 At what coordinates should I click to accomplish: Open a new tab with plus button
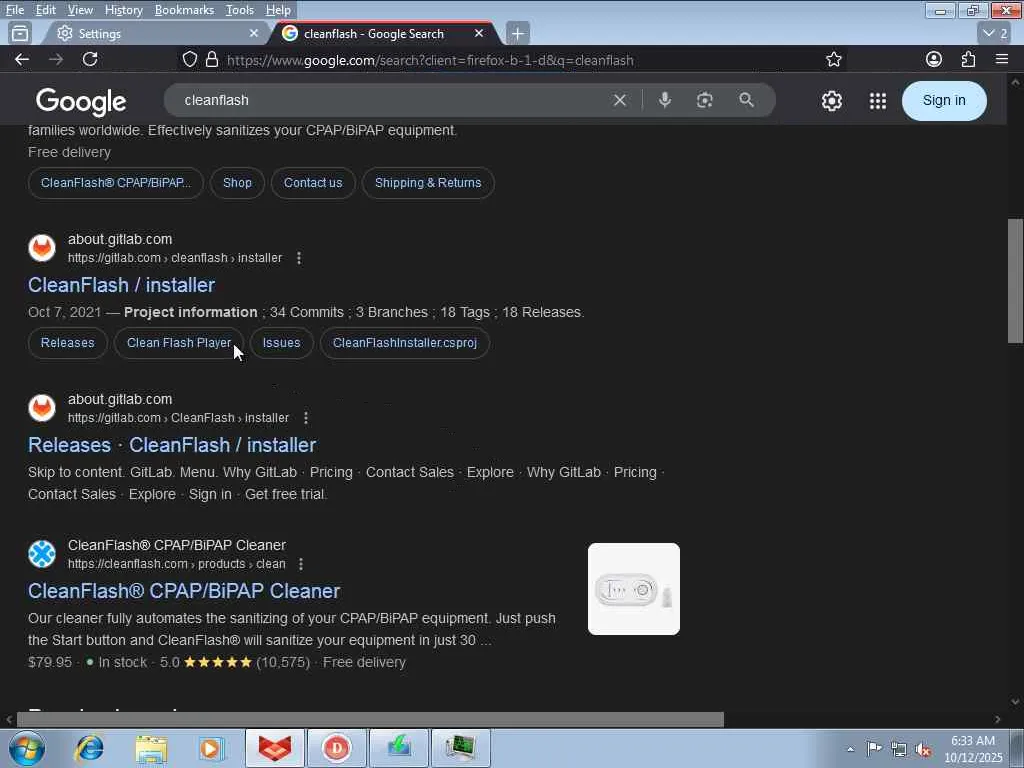(517, 33)
